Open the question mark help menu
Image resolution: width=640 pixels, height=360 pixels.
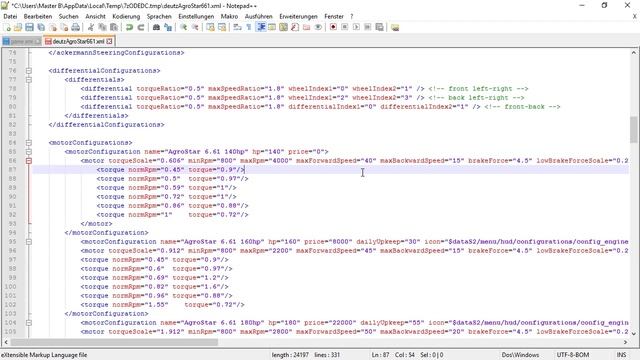coord(351,16)
